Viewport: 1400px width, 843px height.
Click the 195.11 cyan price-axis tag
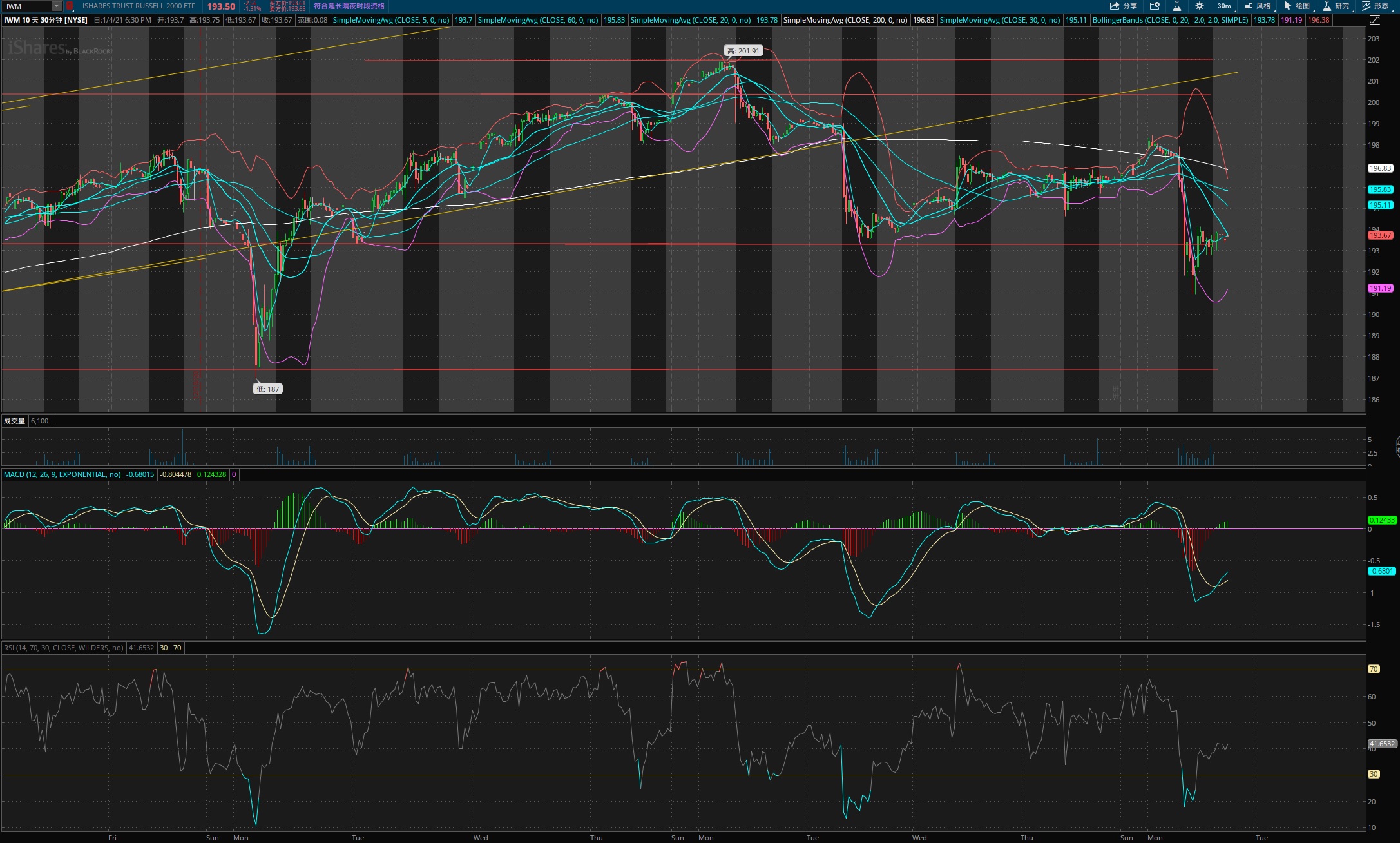(1380, 205)
